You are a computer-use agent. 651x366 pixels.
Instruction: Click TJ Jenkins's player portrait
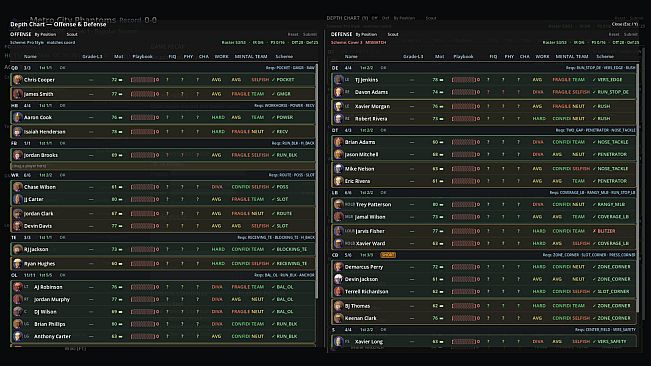[338, 80]
